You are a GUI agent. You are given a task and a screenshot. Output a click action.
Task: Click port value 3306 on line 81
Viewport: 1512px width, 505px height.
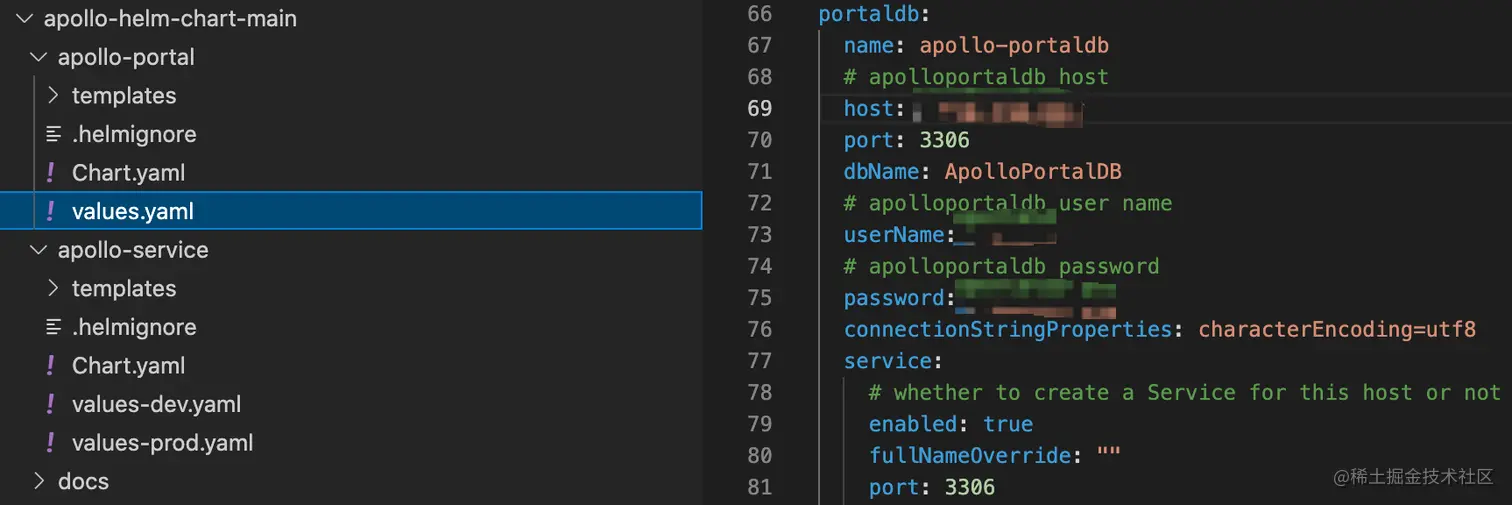969,487
